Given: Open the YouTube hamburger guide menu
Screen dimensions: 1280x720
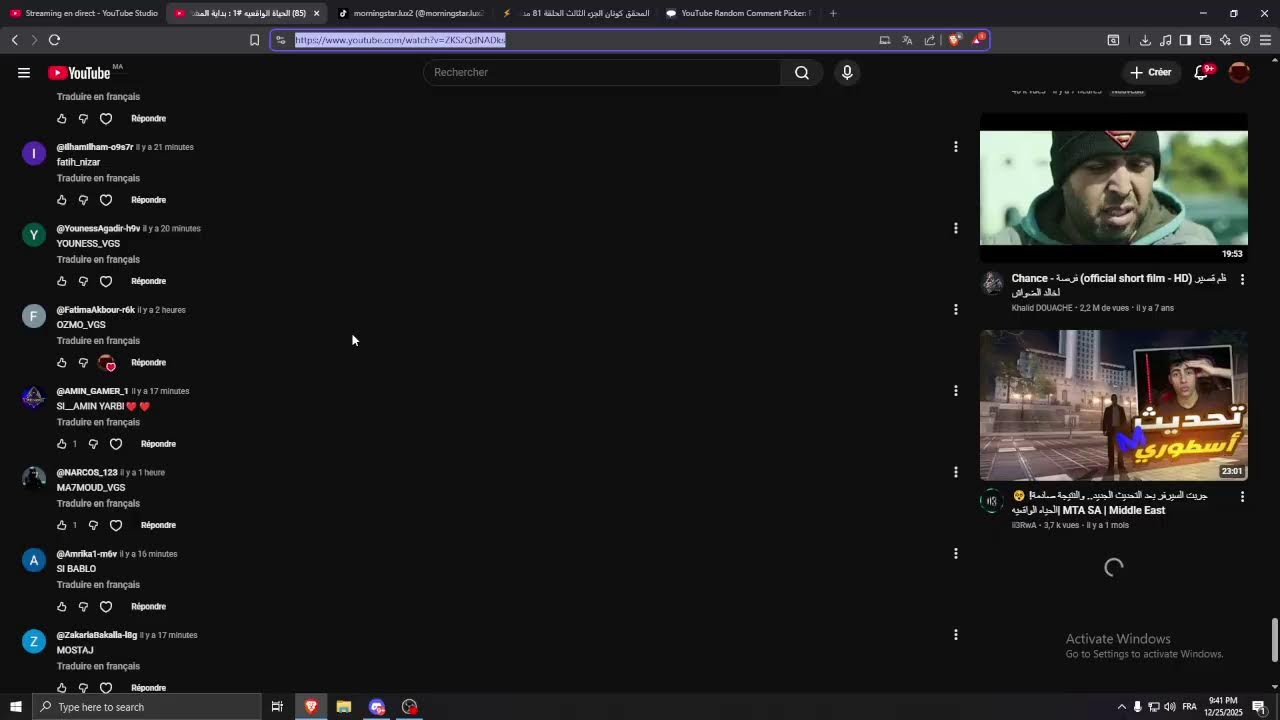Looking at the screenshot, I should [x=24, y=72].
